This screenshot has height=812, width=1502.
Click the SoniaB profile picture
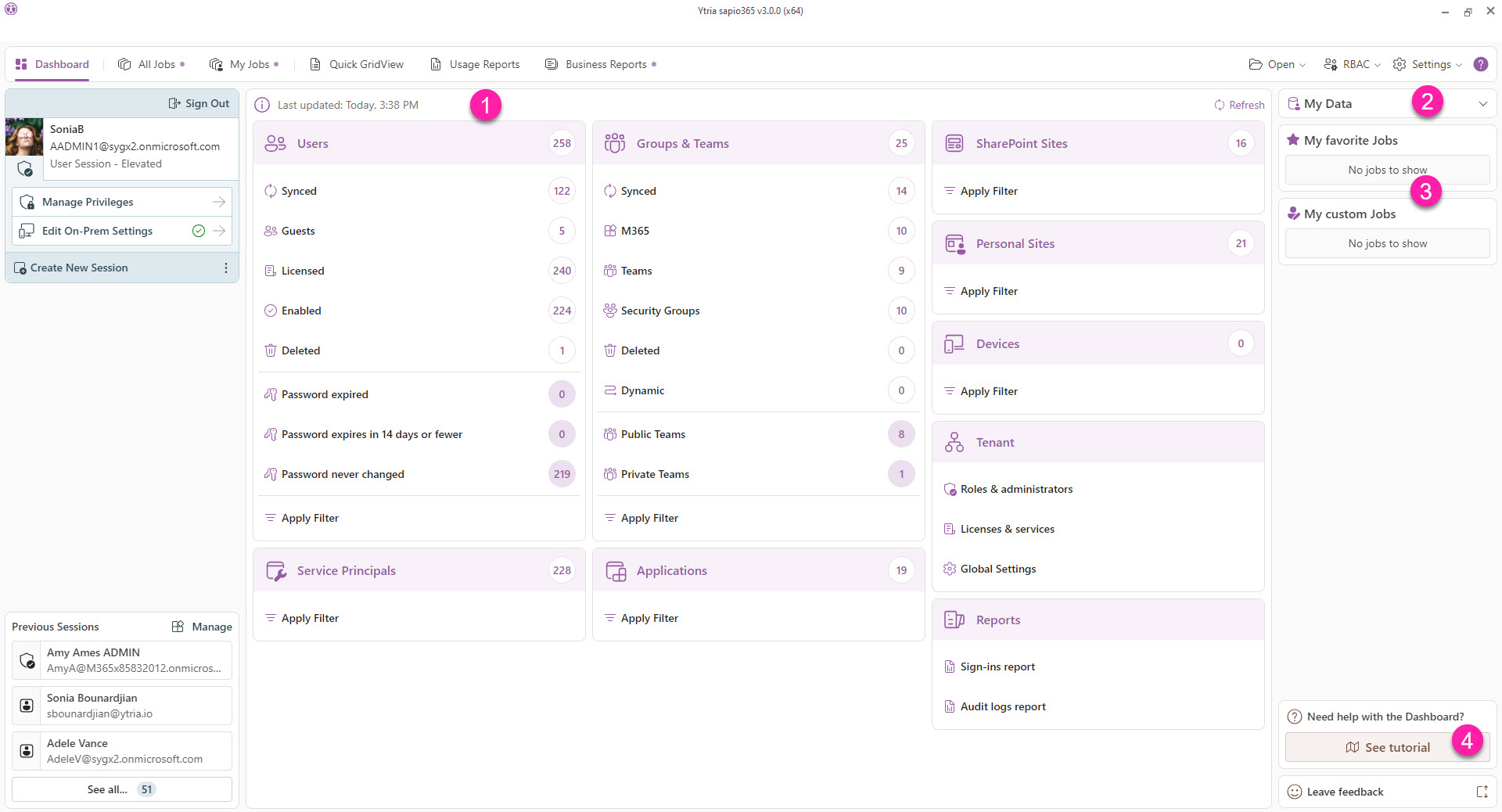[24, 137]
